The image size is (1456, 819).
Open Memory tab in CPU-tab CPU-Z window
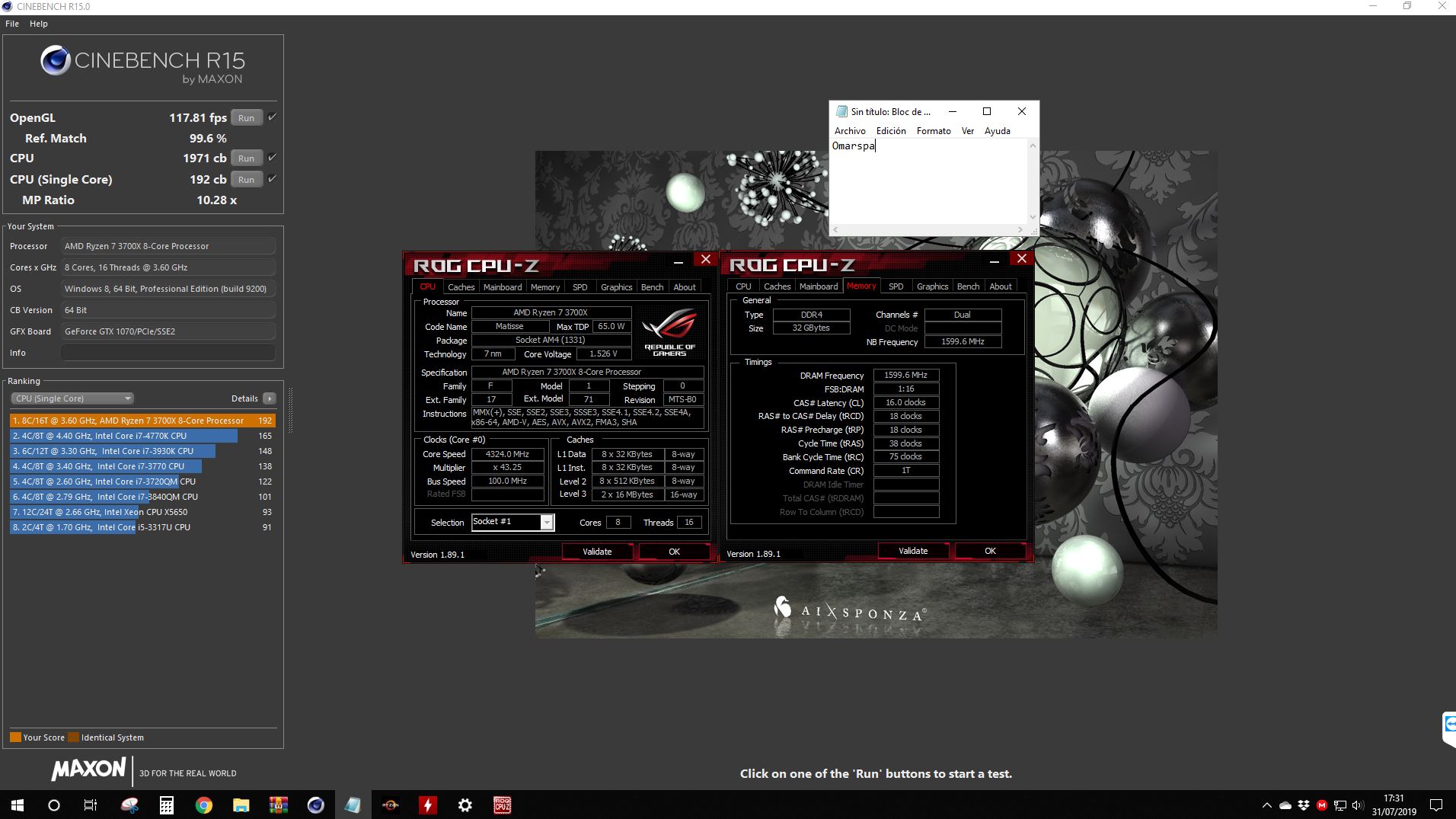(545, 287)
